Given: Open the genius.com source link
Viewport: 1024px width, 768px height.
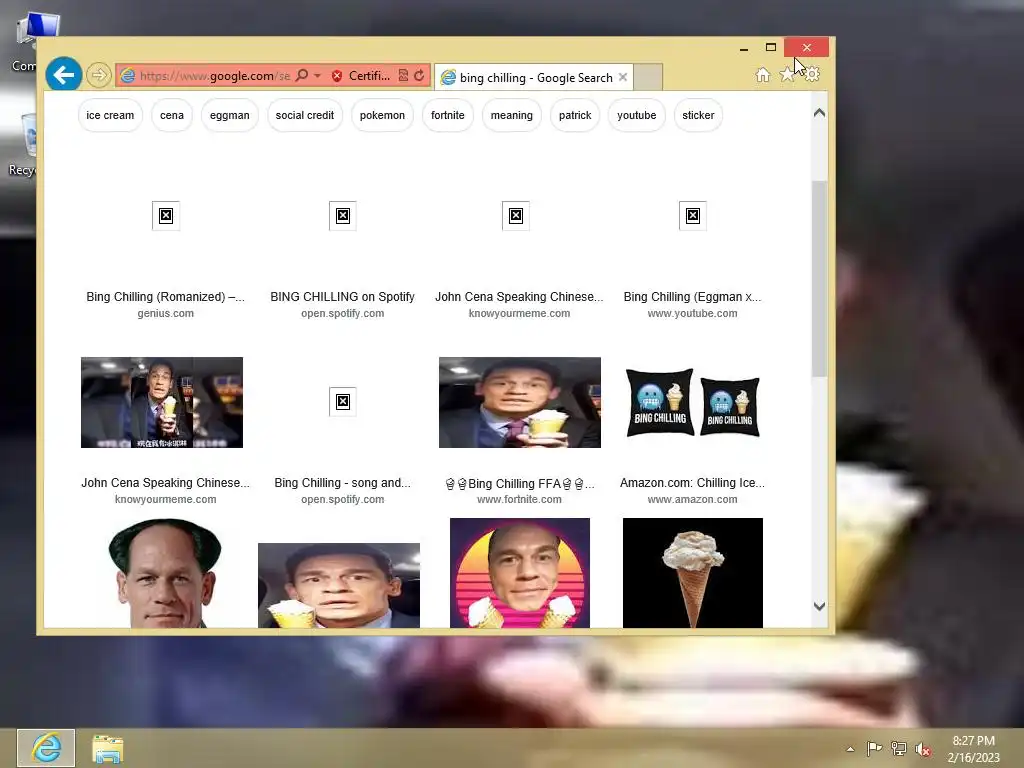Looking at the screenshot, I should point(165,313).
